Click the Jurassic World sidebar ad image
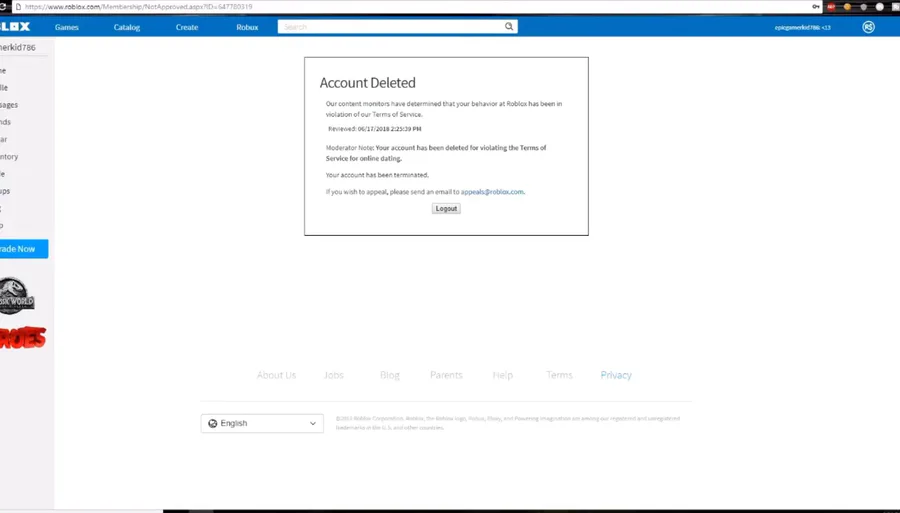The height and width of the screenshot is (513, 900). [17, 296]
